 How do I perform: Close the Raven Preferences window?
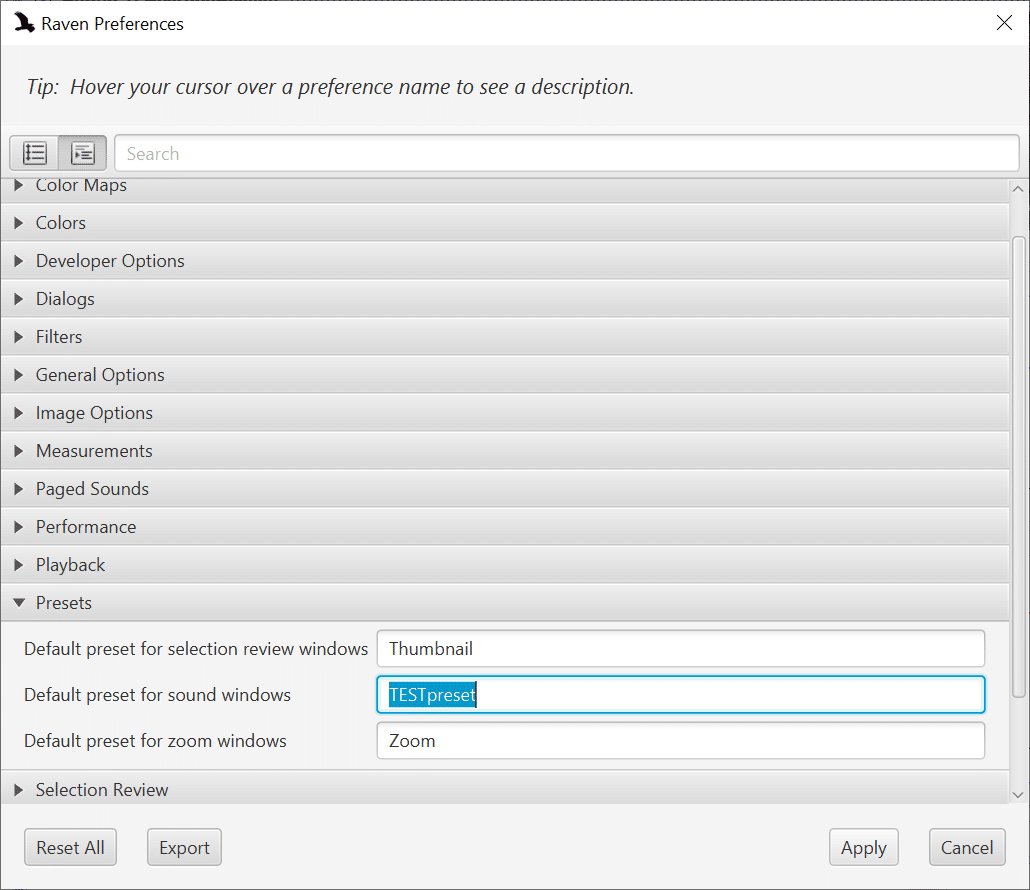click(1004, 23)
